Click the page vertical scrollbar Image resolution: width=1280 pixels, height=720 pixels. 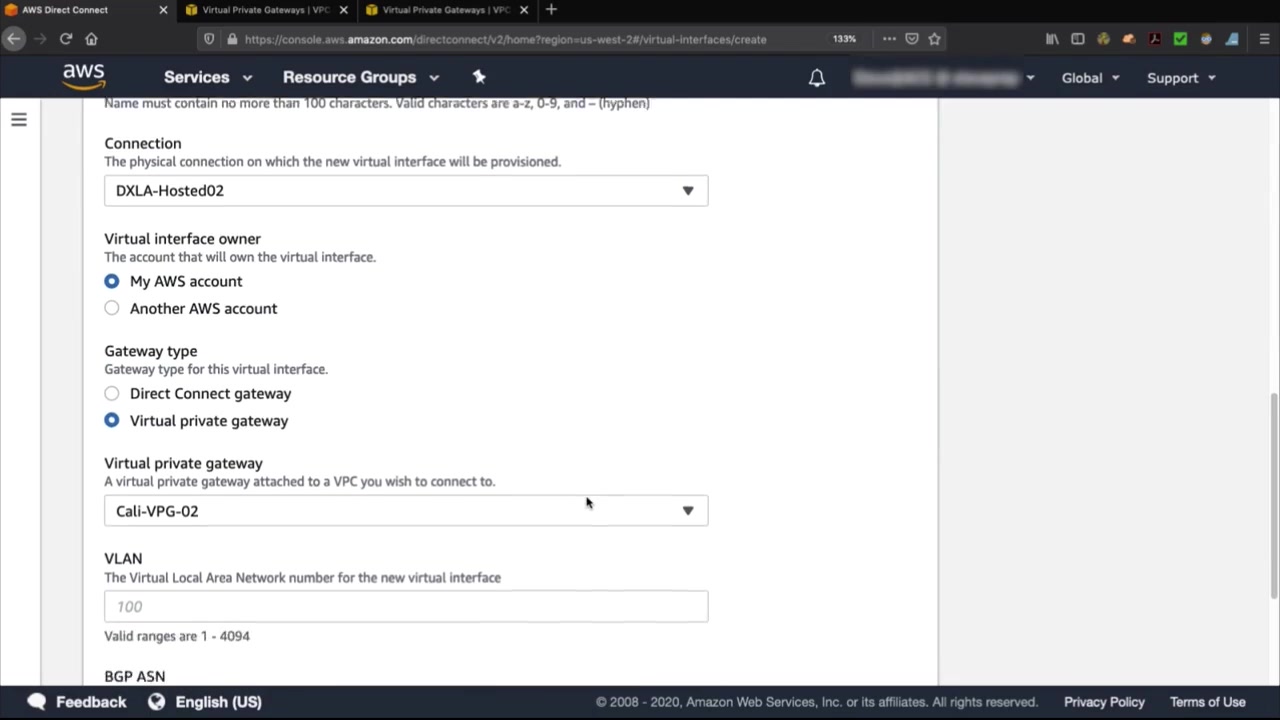pos(1274,495)
